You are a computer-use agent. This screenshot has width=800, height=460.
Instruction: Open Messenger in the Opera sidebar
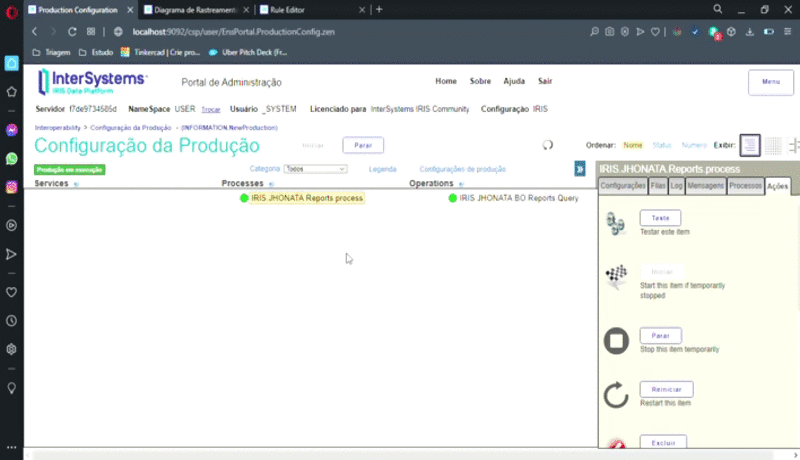(12, 130)
